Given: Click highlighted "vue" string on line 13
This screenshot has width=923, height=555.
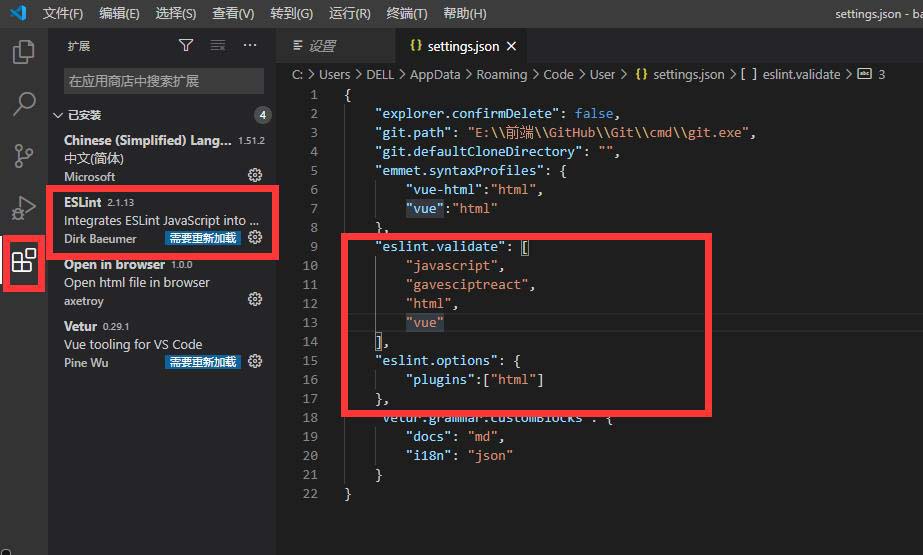Looking at the screenshot, I should click(x=424, y=323).
